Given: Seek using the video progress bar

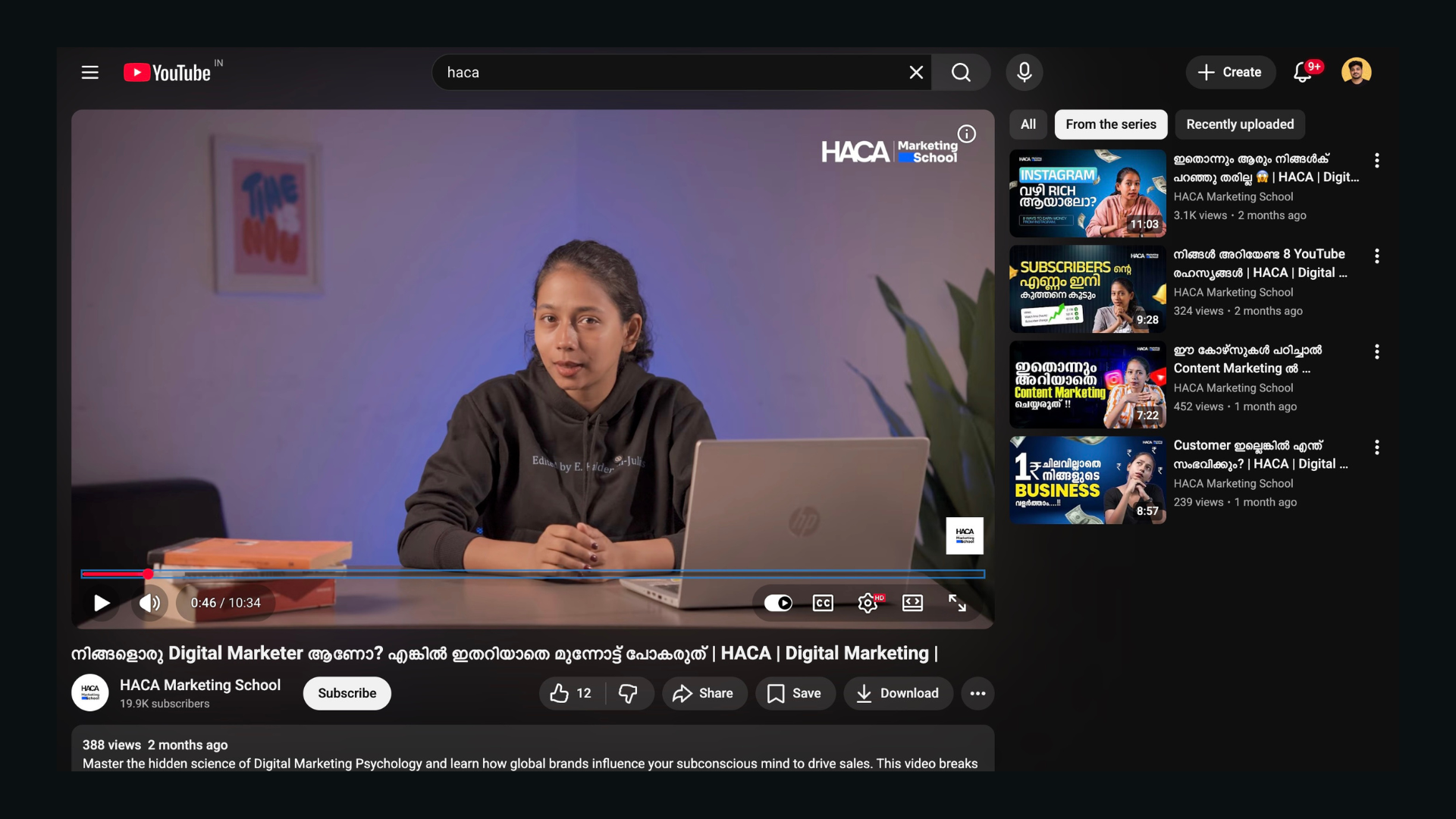Looking at the screenshot, I should click(532, 574).
